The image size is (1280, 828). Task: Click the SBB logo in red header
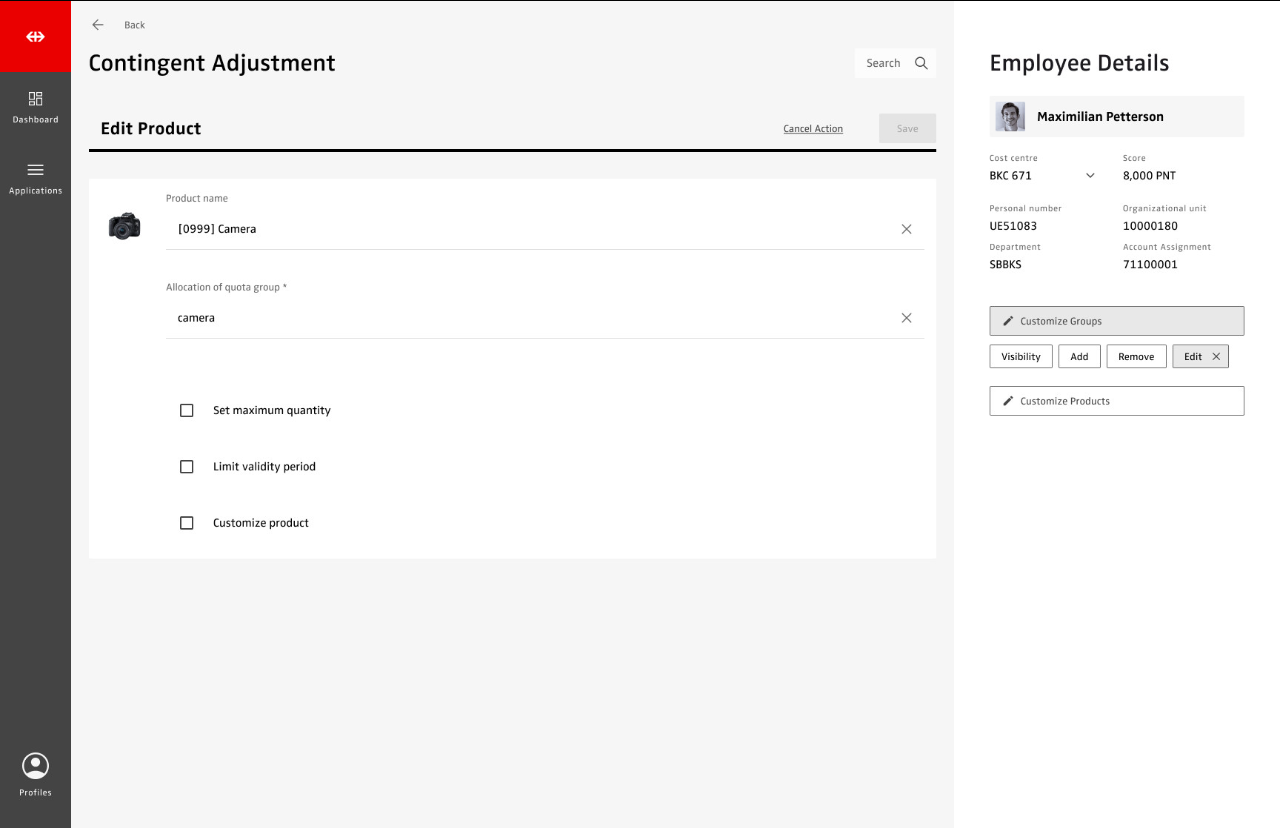[35, 37]
